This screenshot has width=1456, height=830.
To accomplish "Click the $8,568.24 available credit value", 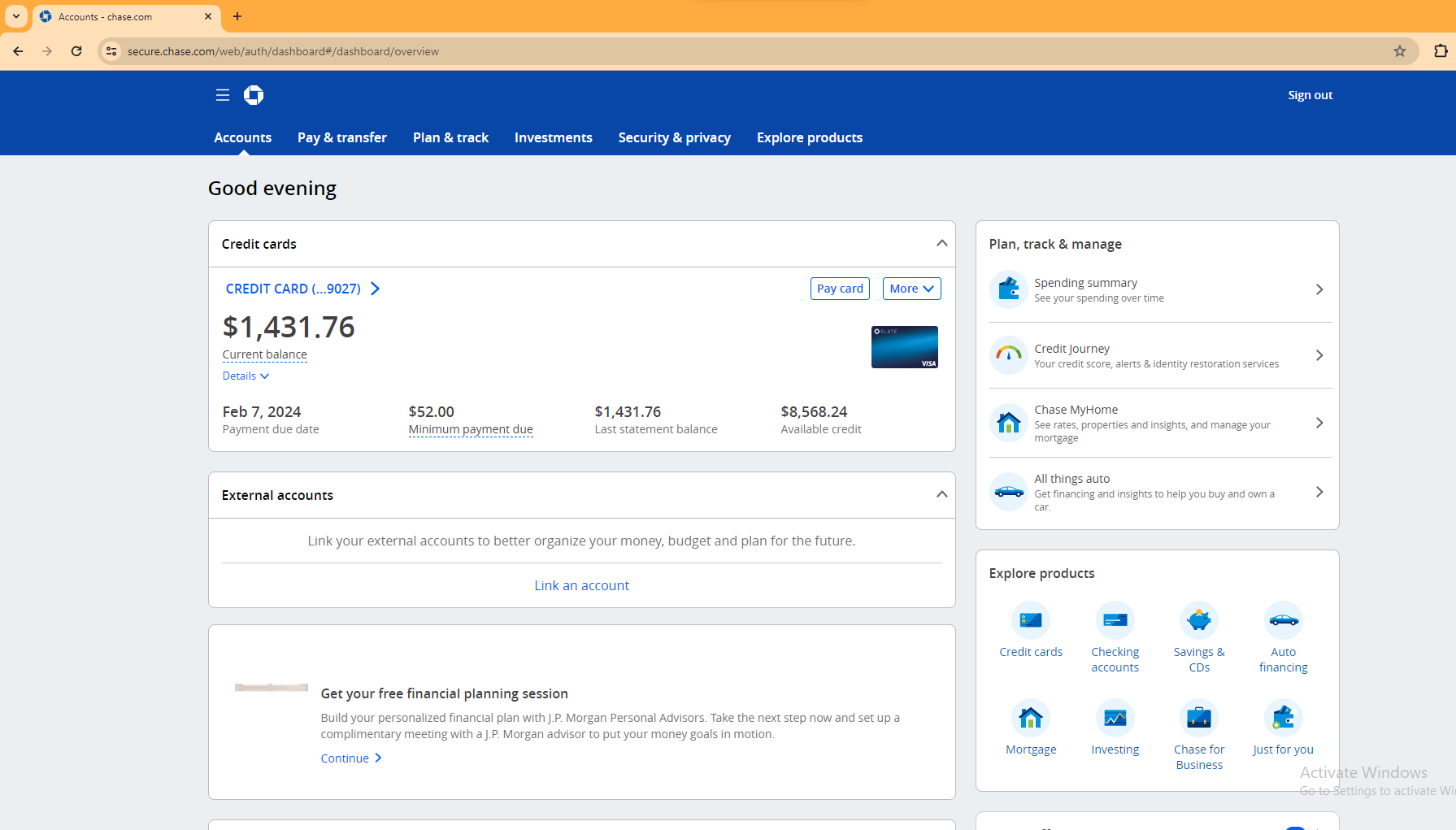I will tap(814, 412).
